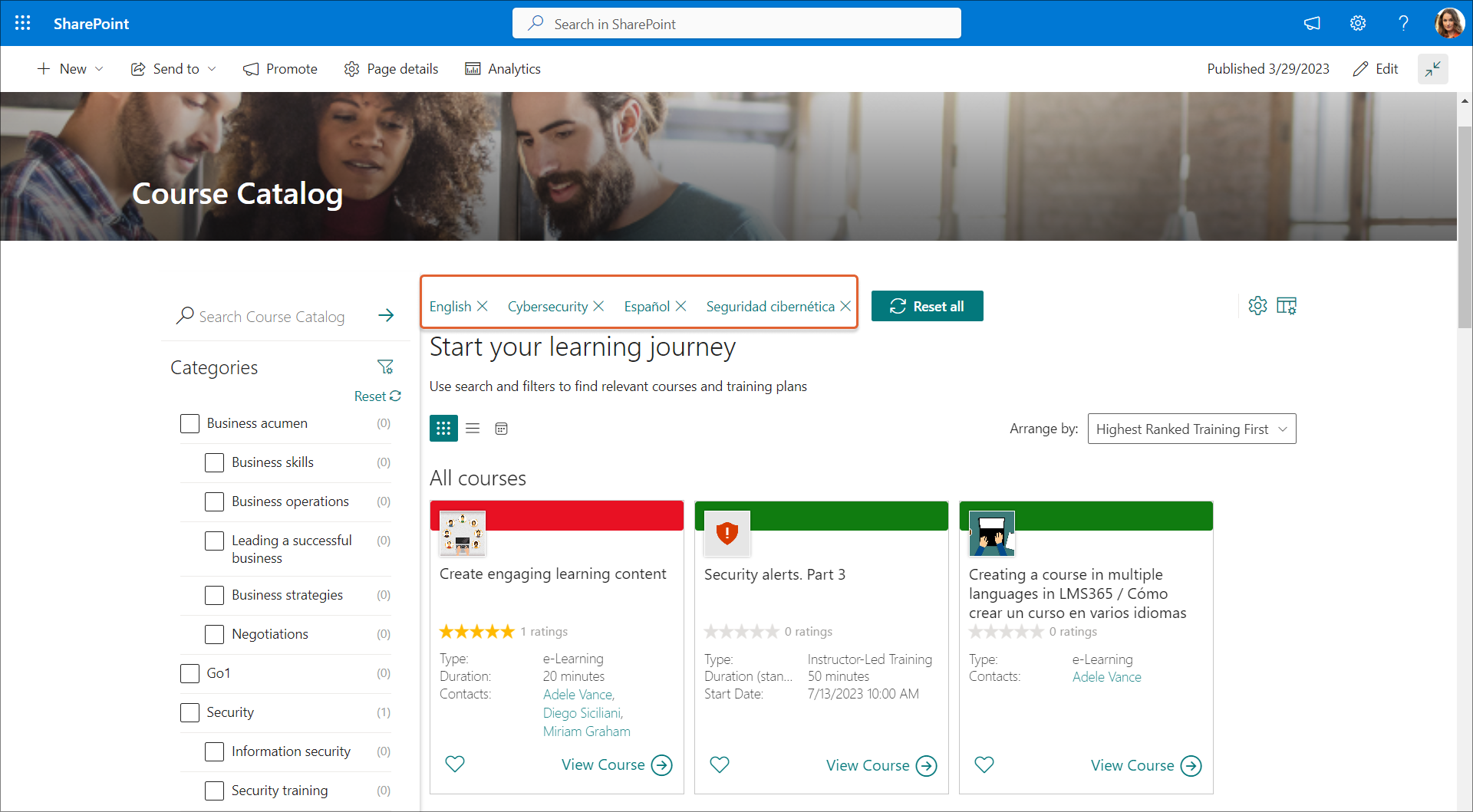Expand the Send to menu
This screenshot has height=812, width=1473.
173,69
